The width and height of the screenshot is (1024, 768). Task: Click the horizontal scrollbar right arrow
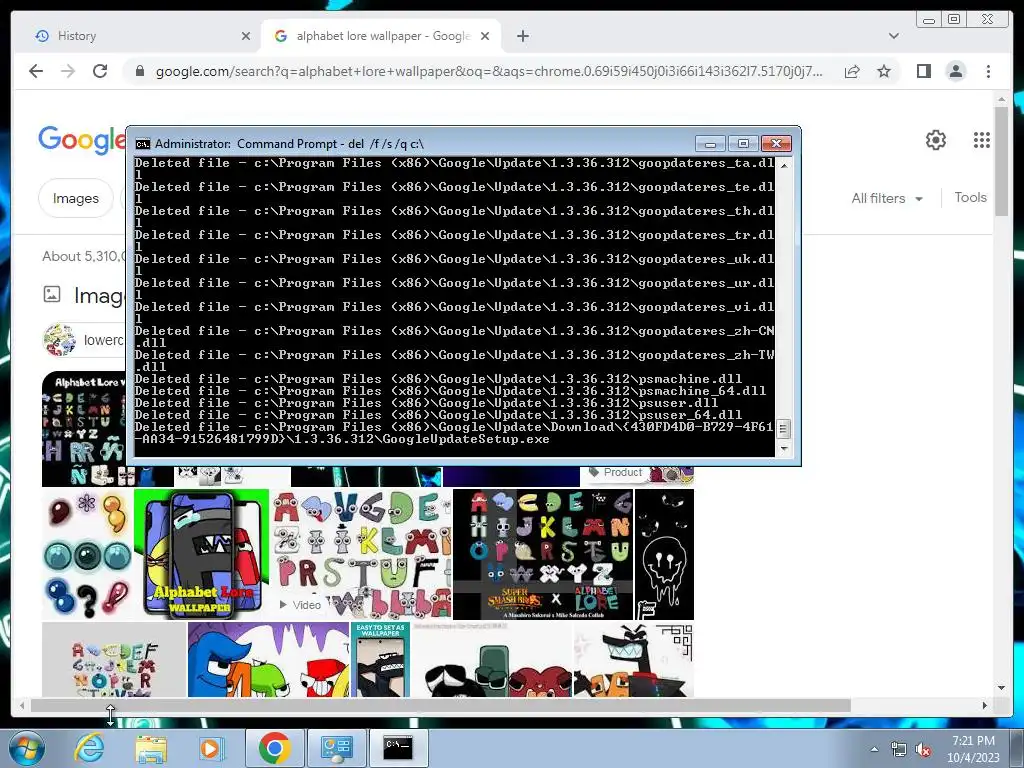pos(985,705)
